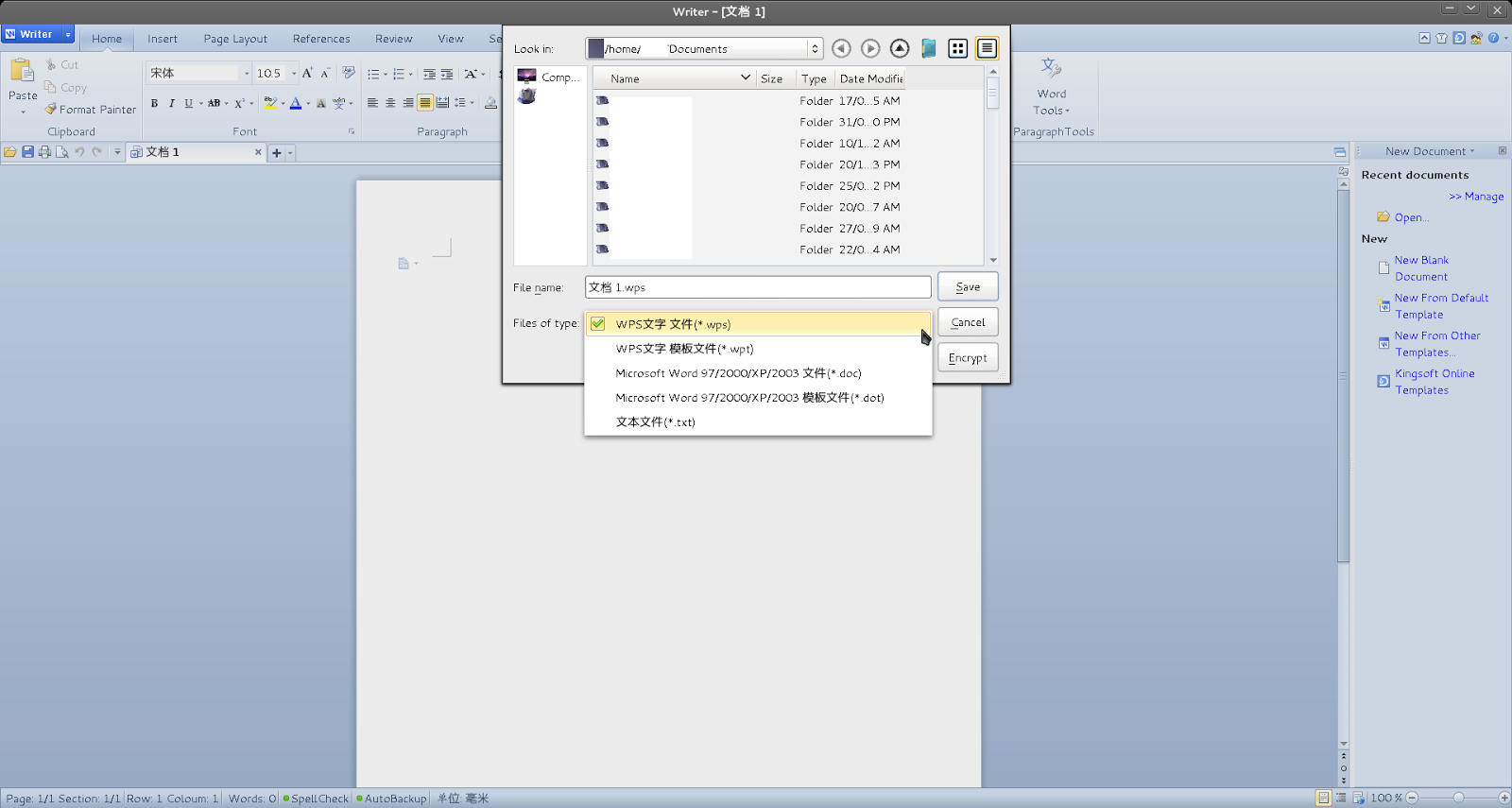Click the superscript X² icon
Screen dimensions: 1512x808
pos(239,103)
